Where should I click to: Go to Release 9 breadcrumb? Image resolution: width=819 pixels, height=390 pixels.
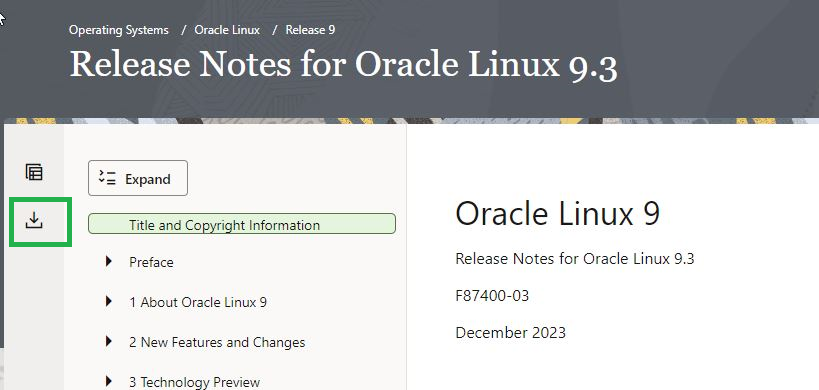pos(310,30)
